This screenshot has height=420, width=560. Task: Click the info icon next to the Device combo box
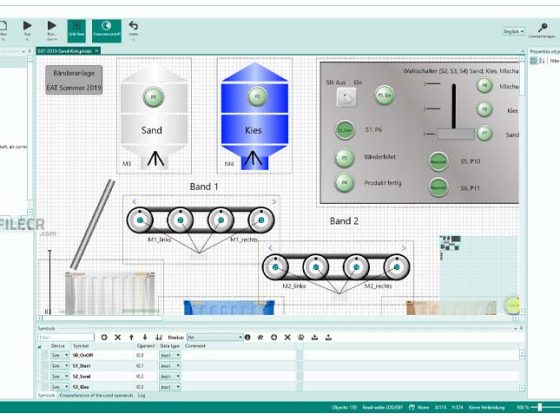click(248, 337)
